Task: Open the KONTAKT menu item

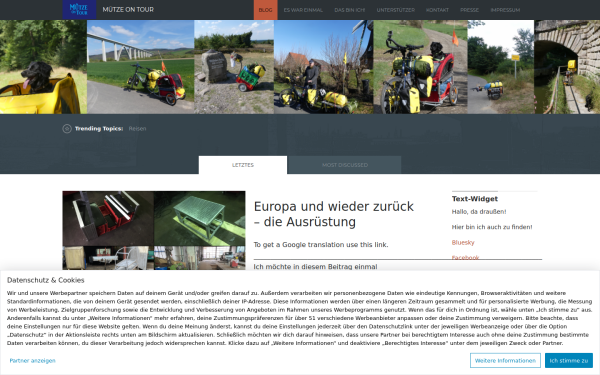Action: pyautogui.click(x=437, y=10)
